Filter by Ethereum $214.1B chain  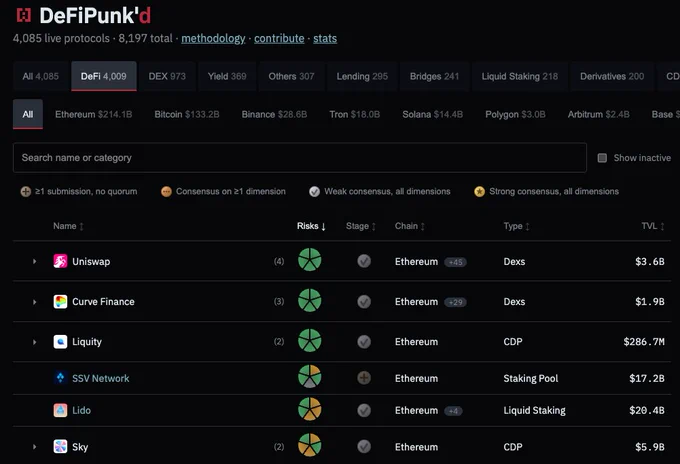tap(94, 114)
